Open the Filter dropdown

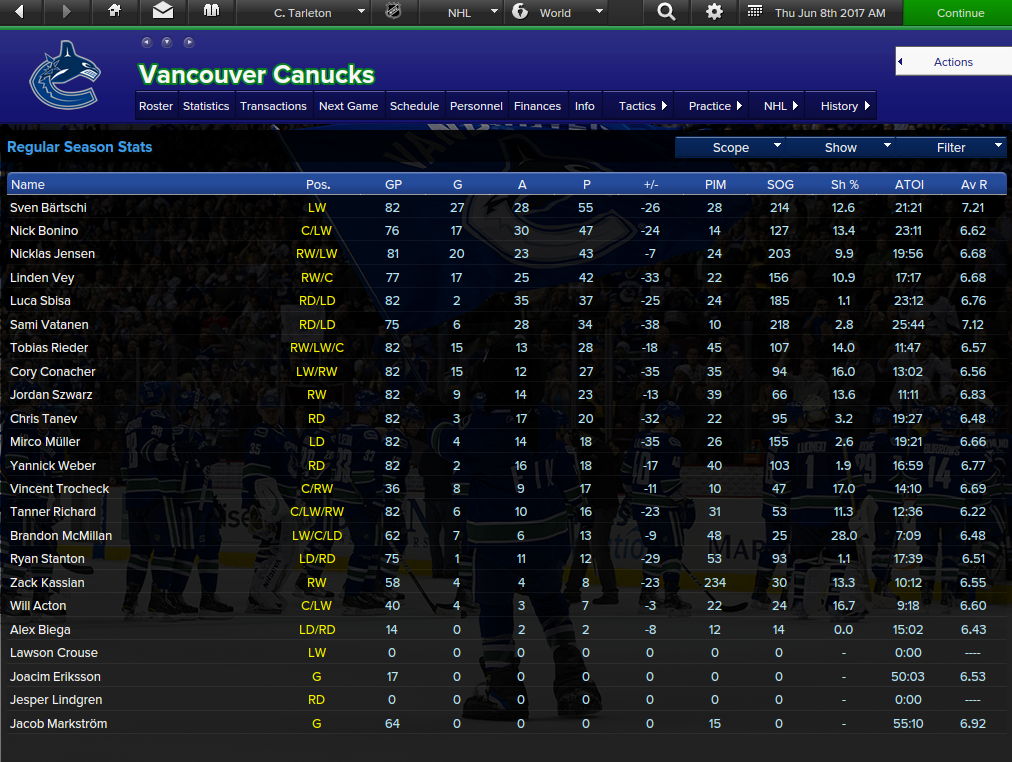pyautogui.click(x=951, y=148)
